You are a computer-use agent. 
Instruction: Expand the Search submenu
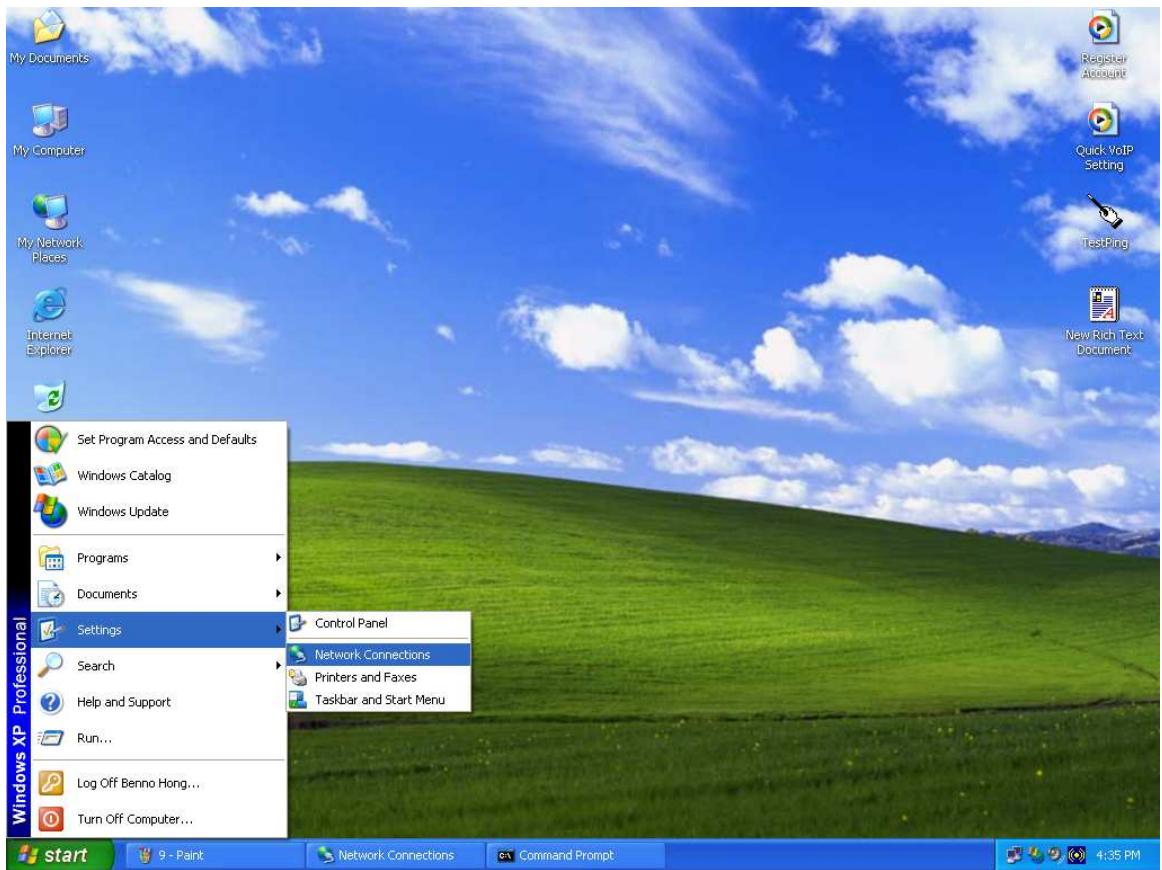click(158, 665)
